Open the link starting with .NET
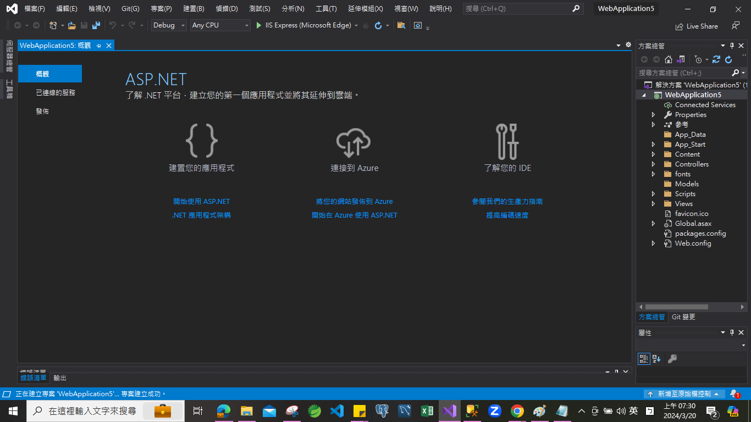This screenshot has width=751, height=422. (x=201, y=216)
